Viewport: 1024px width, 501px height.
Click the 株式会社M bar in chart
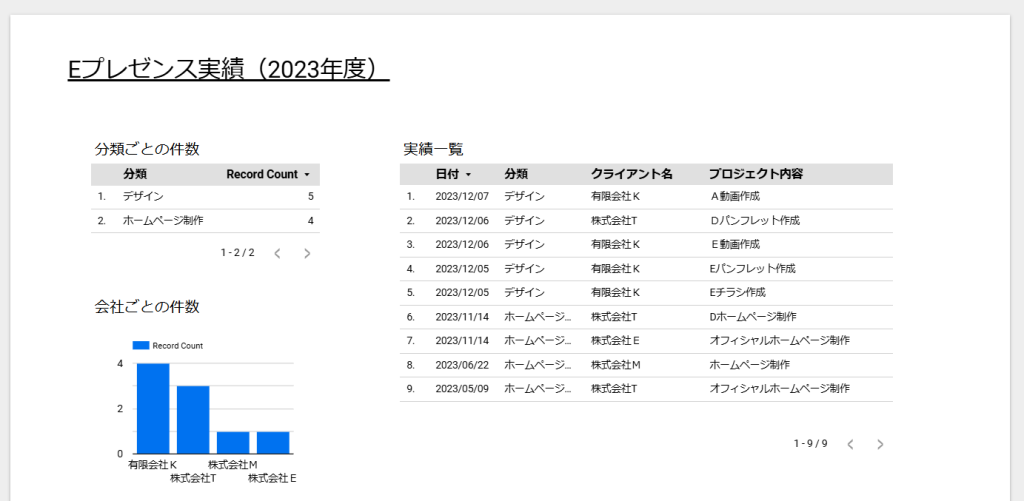233,442
